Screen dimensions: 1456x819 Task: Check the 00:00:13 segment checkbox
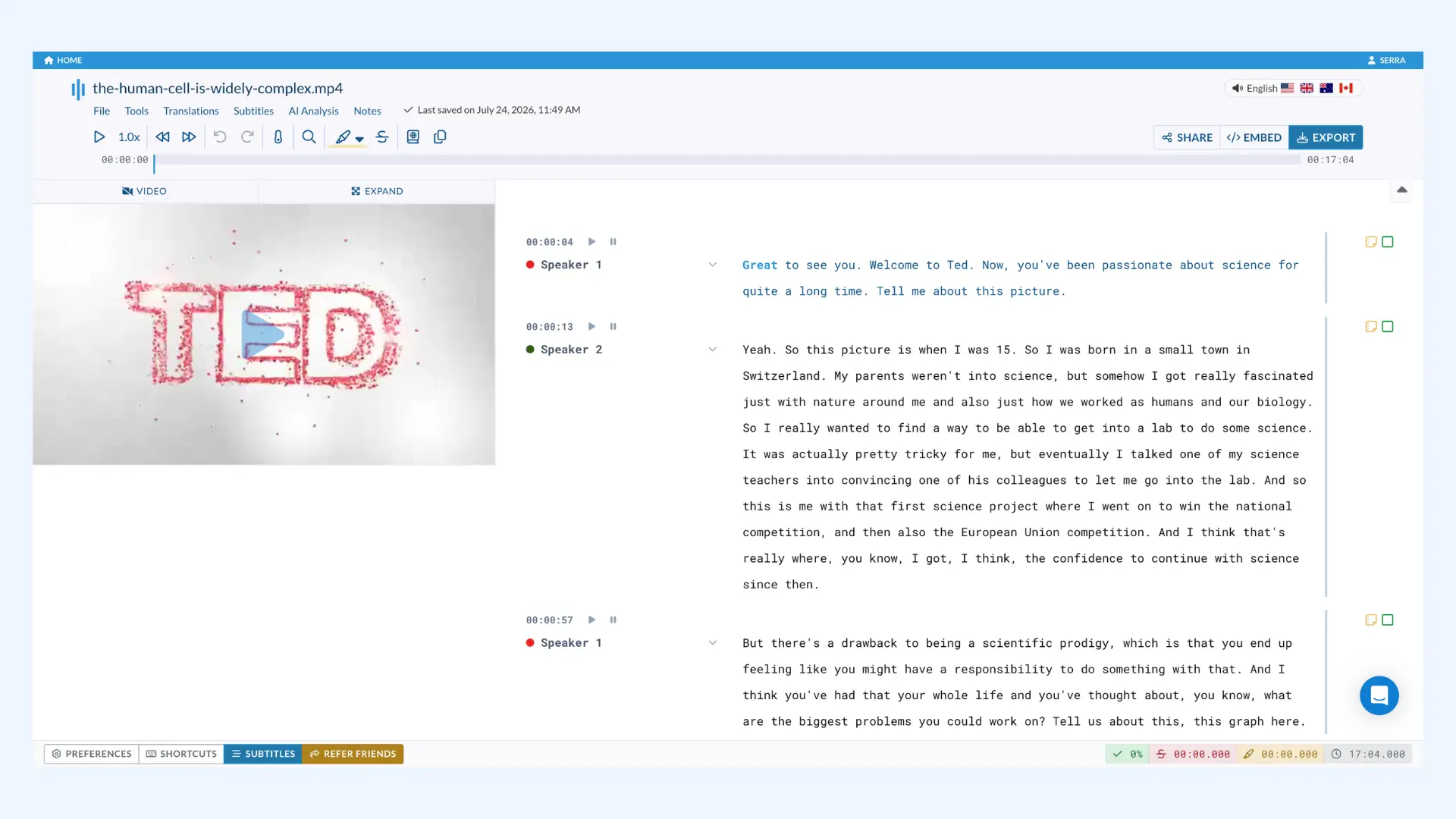point(1388,327)
